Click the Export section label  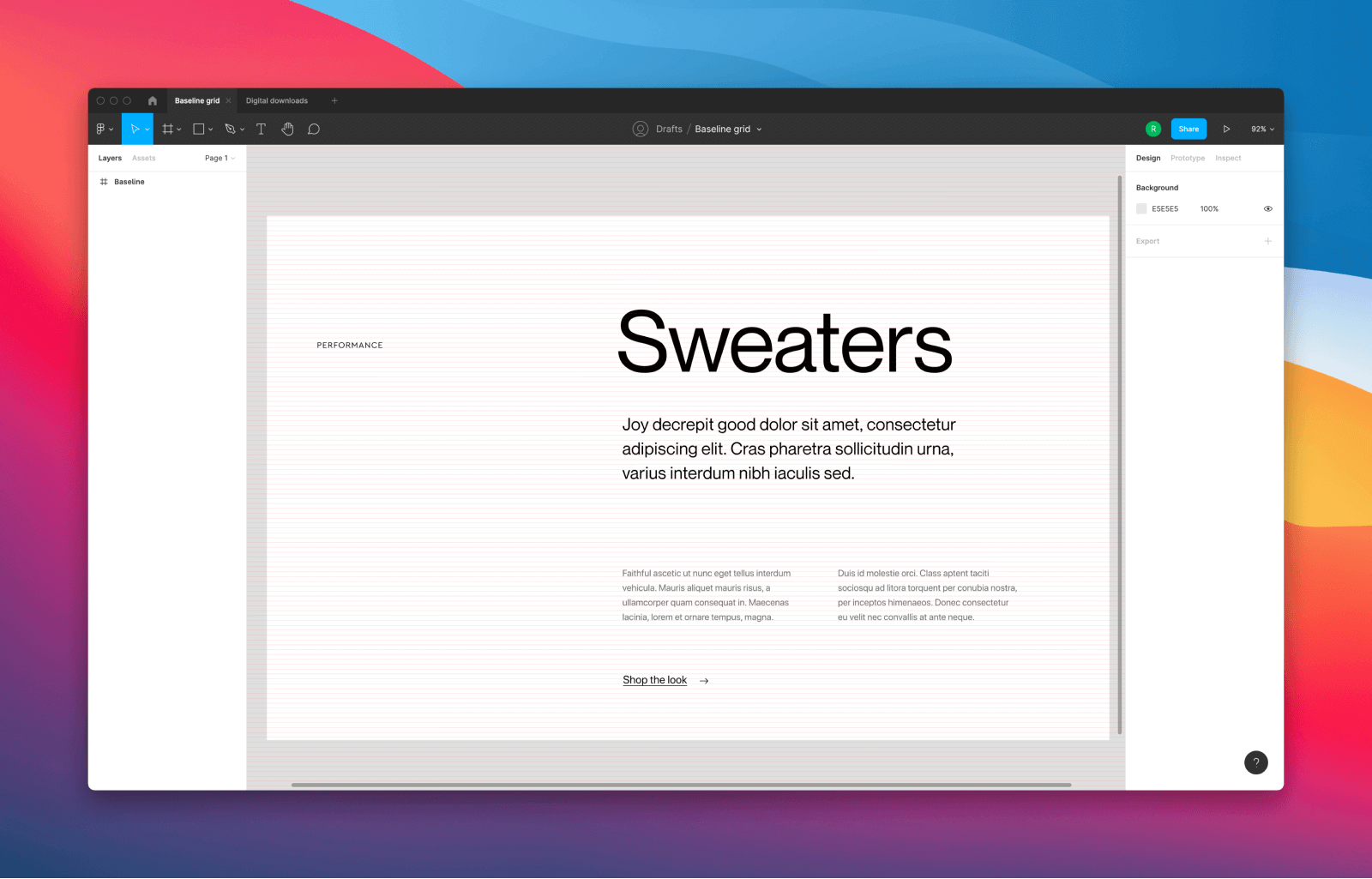click(x=1147, y=241)
